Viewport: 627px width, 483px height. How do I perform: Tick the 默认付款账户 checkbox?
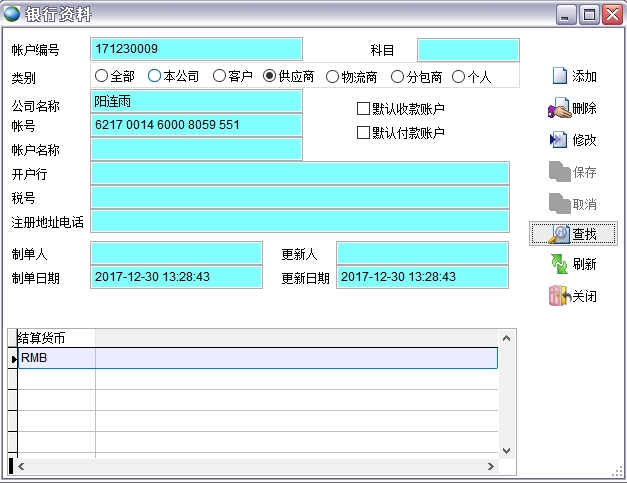(364, 132)
